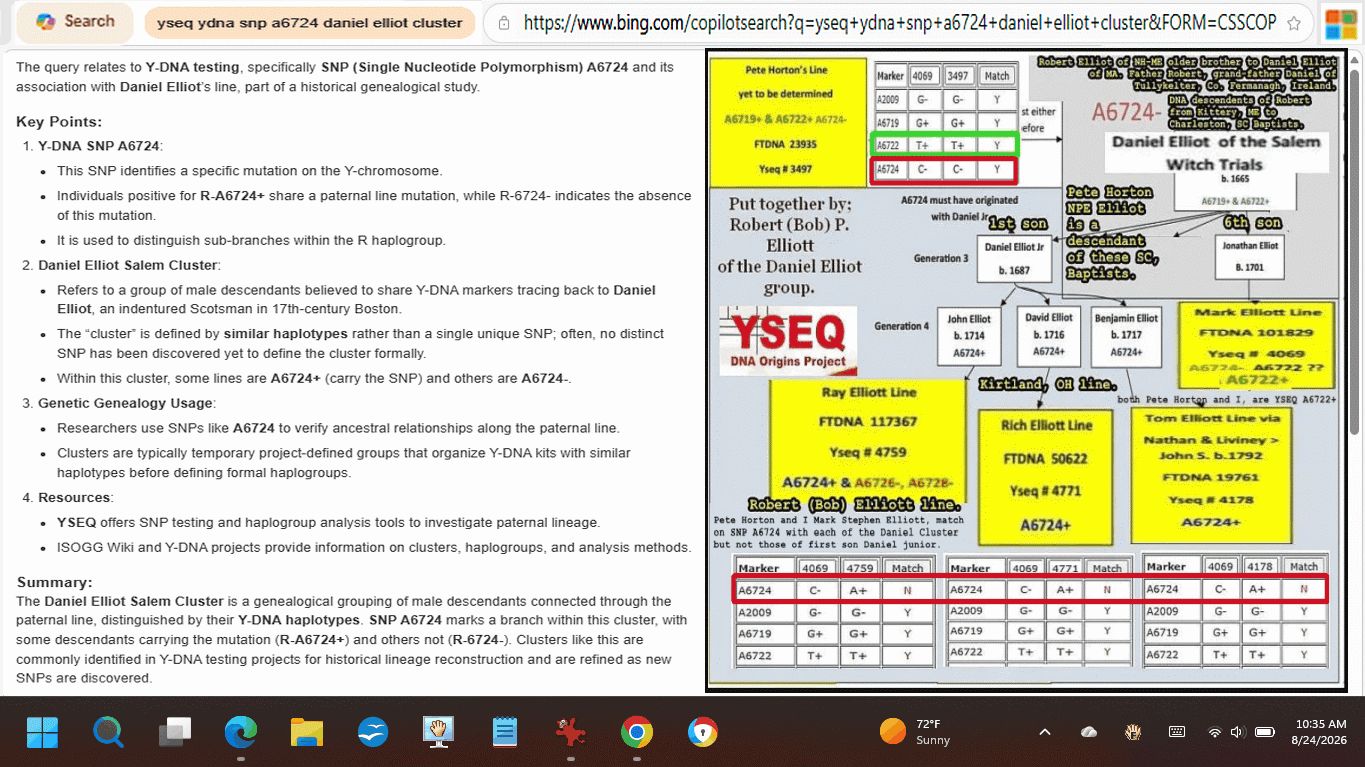Click the hand icon in system tray
Viewport: 1365px width, 767px height.
1133,732
